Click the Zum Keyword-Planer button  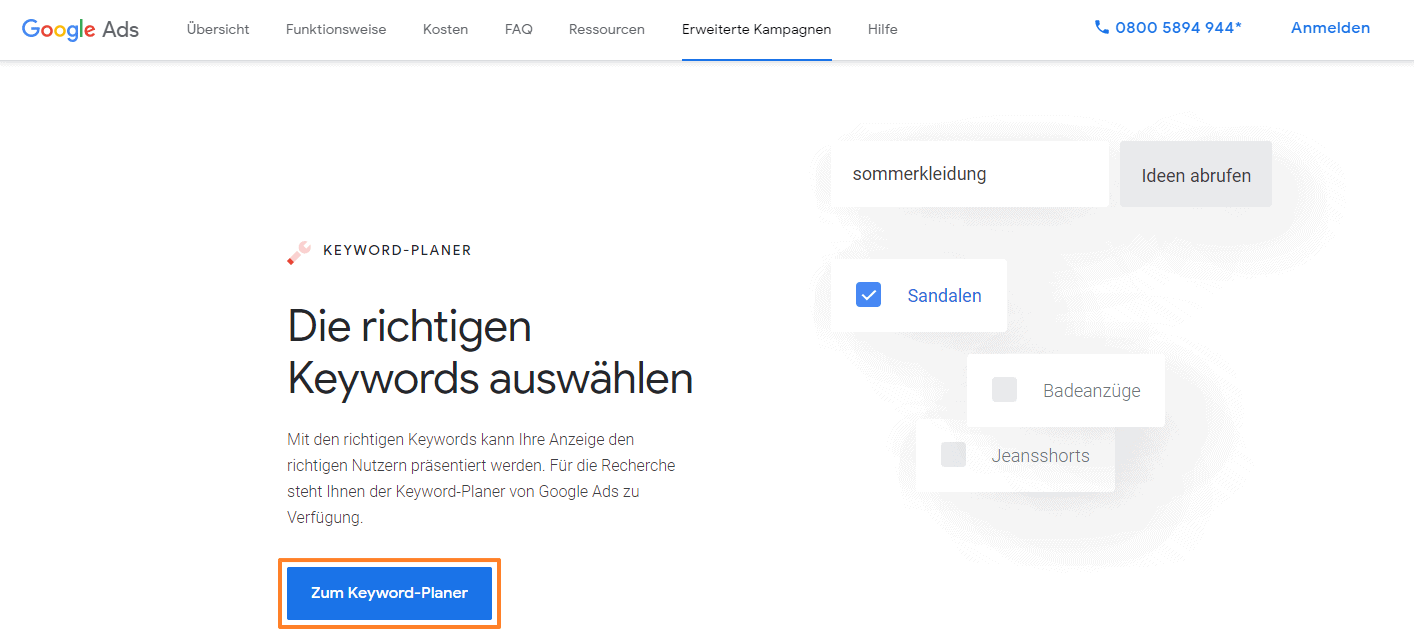click(389, 593)
